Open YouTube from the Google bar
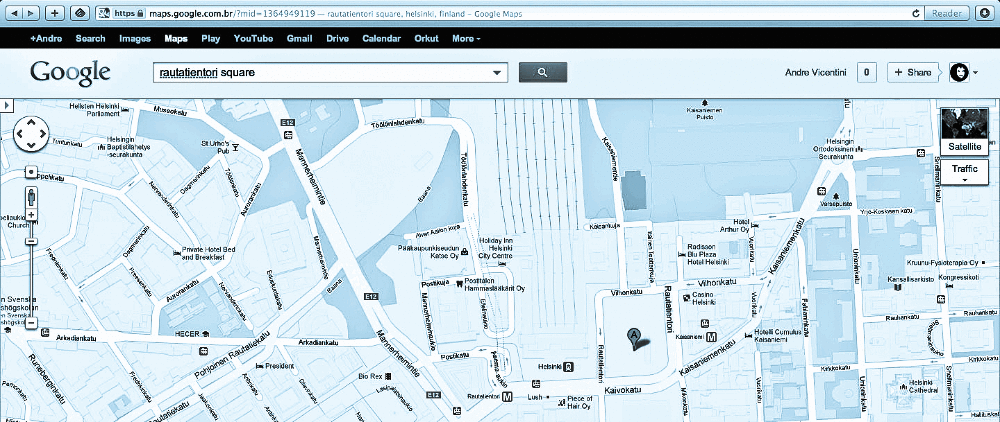Screen dimensions: 1000x422 pyautogui.click(x=253, y=39)
